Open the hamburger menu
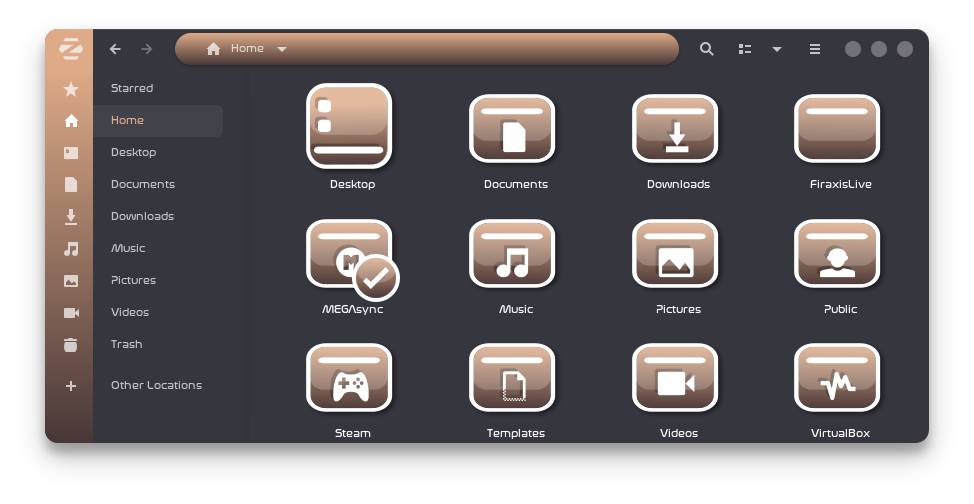 tap(815, 49)
